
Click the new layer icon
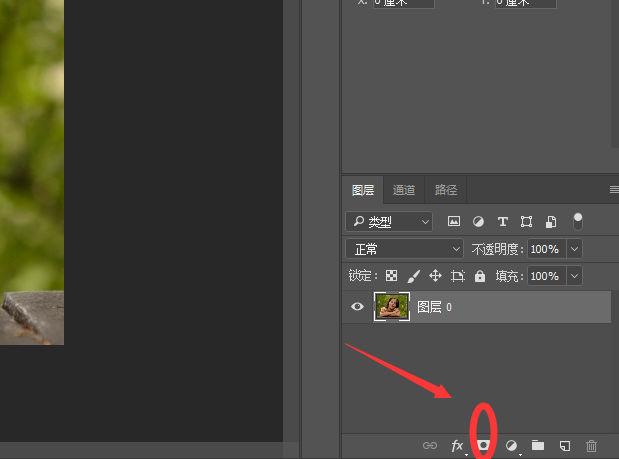pos(565,445)
